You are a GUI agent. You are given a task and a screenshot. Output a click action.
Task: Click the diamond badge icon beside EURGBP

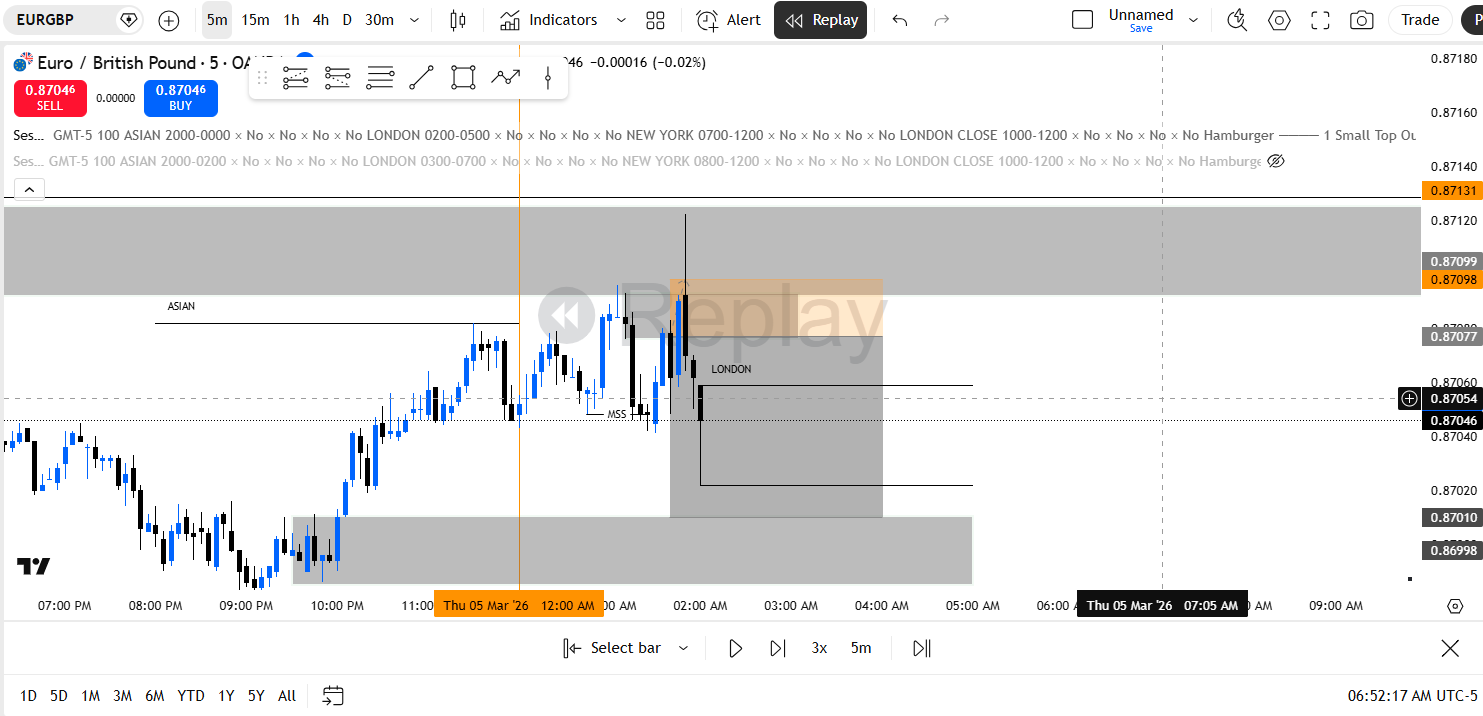click(x=128, y=19)
